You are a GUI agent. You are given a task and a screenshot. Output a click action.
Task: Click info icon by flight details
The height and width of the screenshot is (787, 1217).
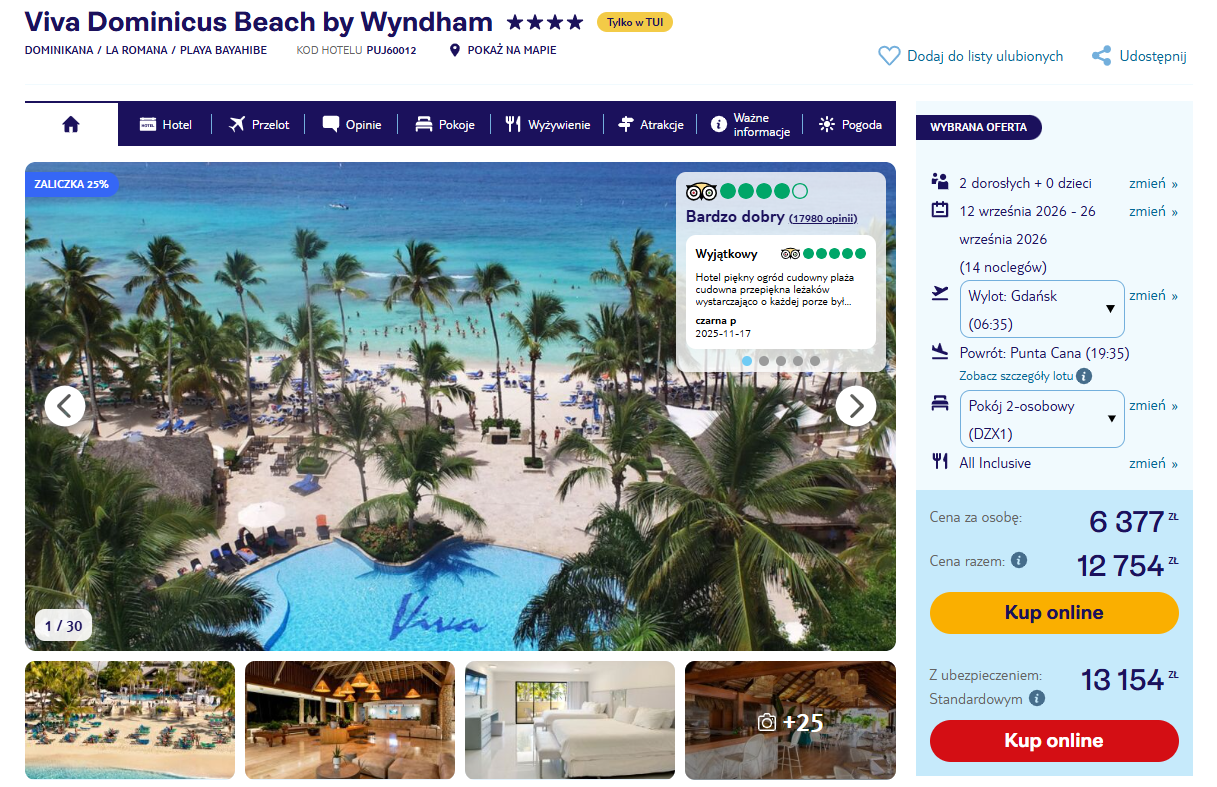pos(1084,376)
